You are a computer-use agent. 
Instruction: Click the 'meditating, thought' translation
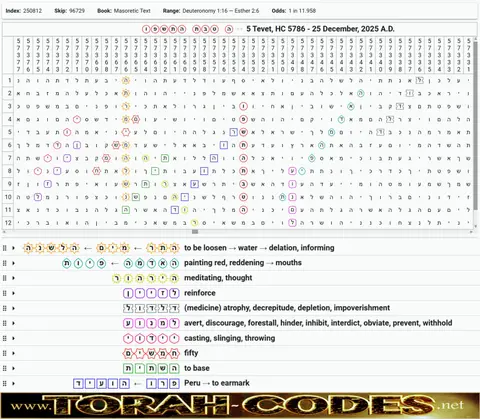point(218,278)
